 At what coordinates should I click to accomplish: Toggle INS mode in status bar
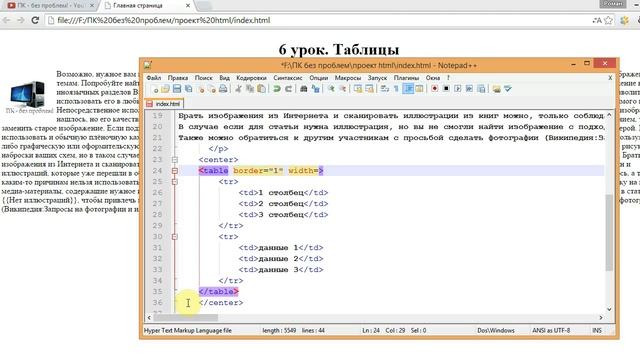(597, 330)
